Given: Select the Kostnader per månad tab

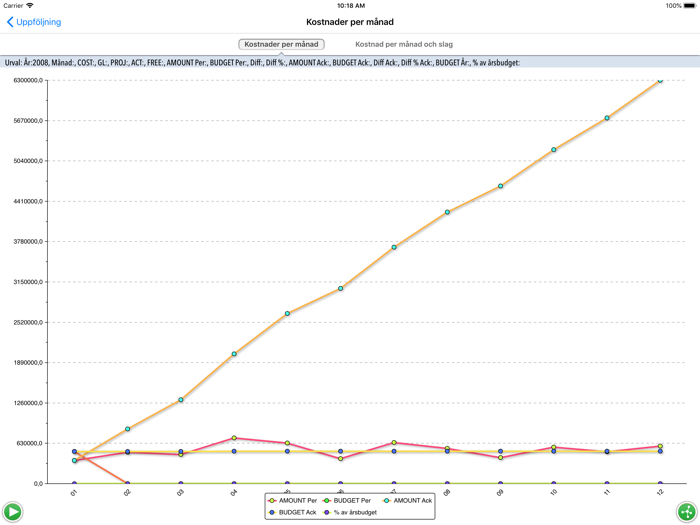Looking at the screenshot, I should tap(281, 44).
